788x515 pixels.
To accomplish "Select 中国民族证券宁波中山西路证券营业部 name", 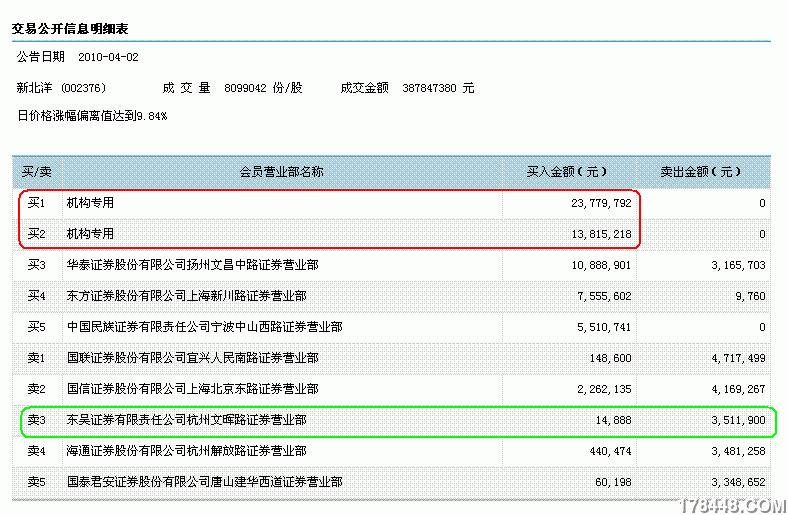I will pyautogui.click(x=205, y=327).
